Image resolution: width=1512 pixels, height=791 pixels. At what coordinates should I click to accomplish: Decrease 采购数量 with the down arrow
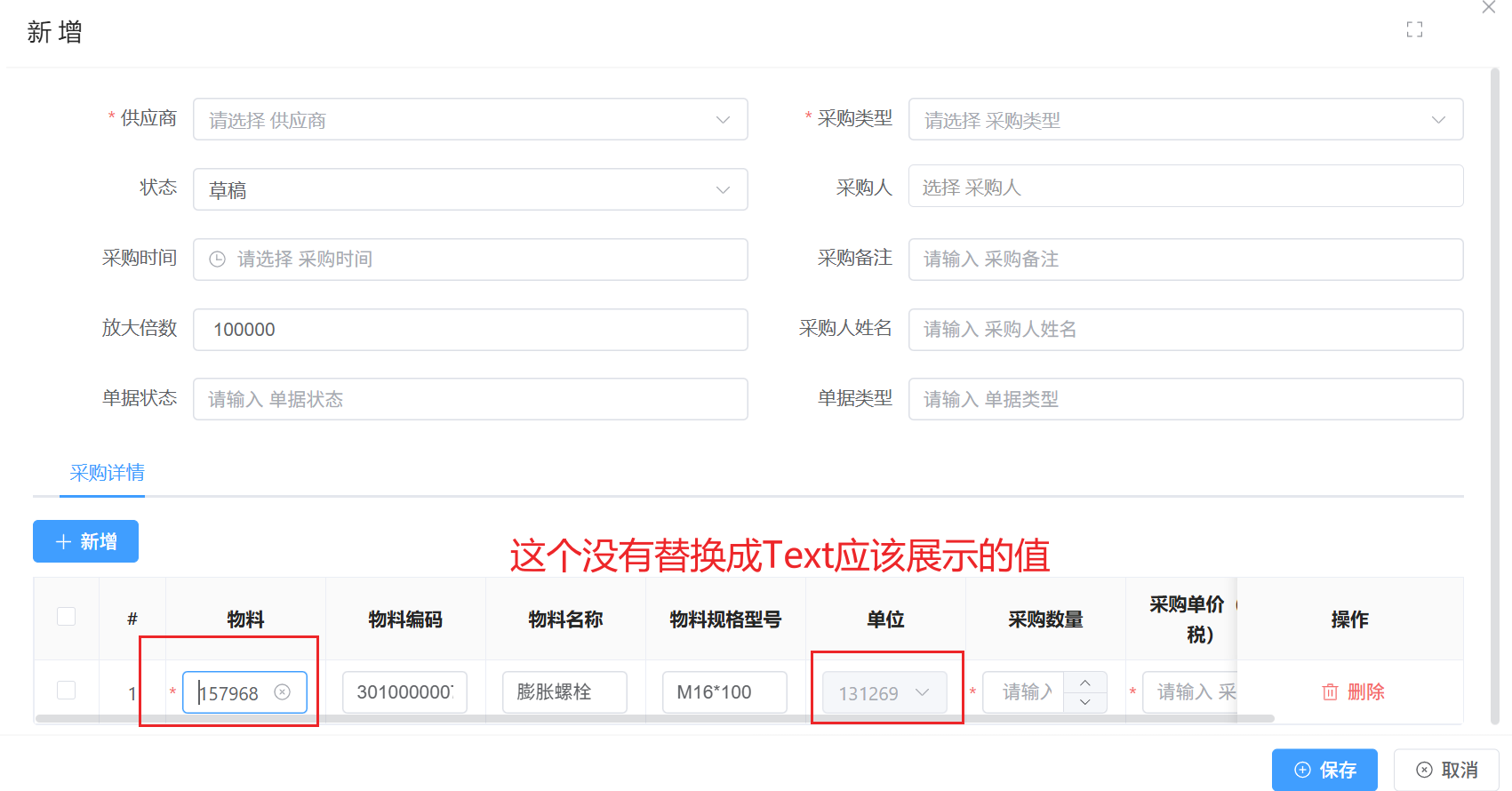coord(1084,702)
